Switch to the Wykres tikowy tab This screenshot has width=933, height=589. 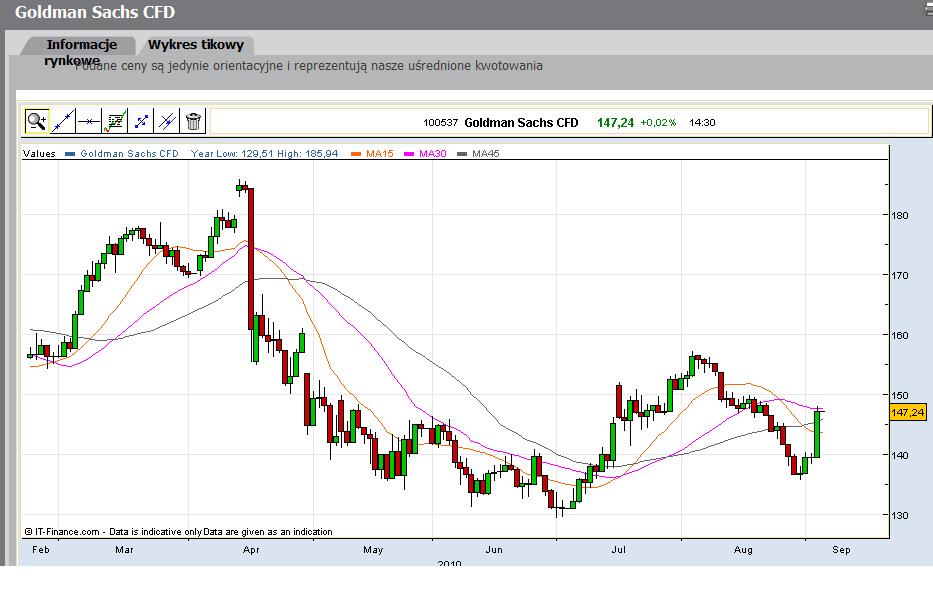pyautogui.click(x=196, y=45)
